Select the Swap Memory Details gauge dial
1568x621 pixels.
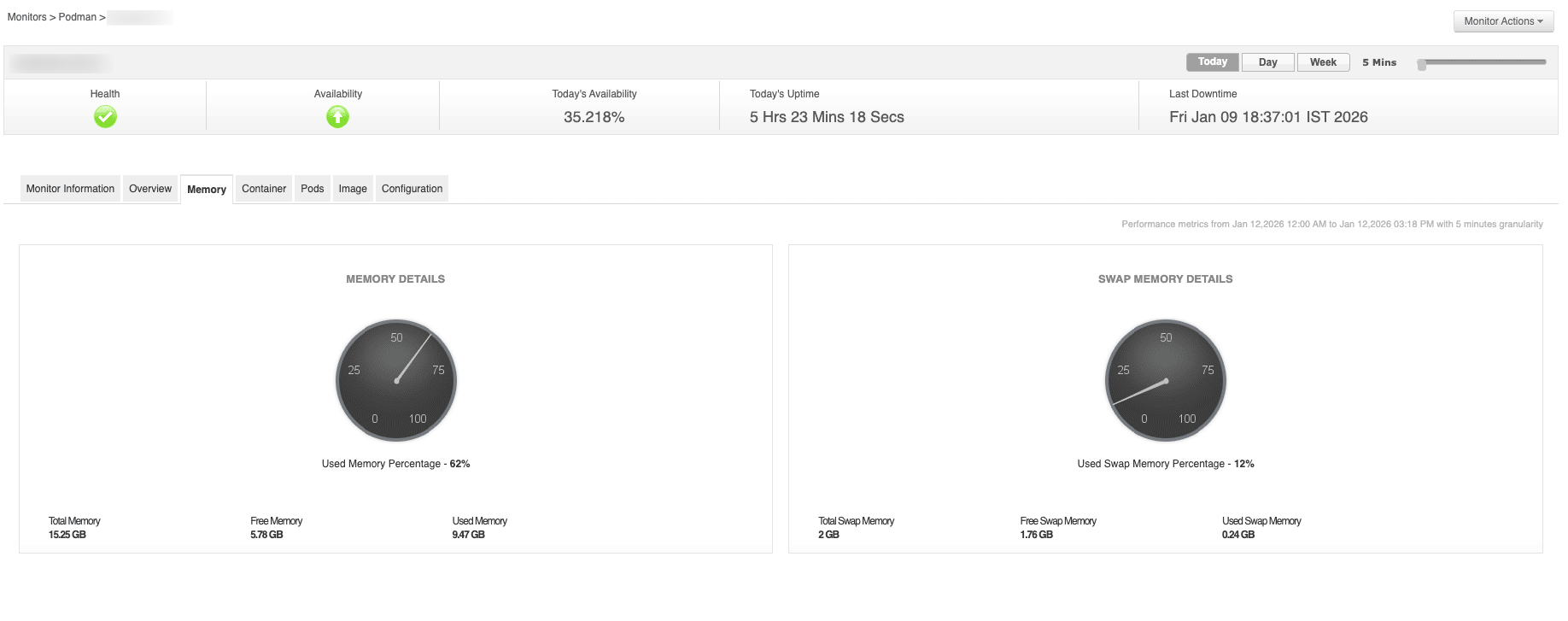[1165, 381]
